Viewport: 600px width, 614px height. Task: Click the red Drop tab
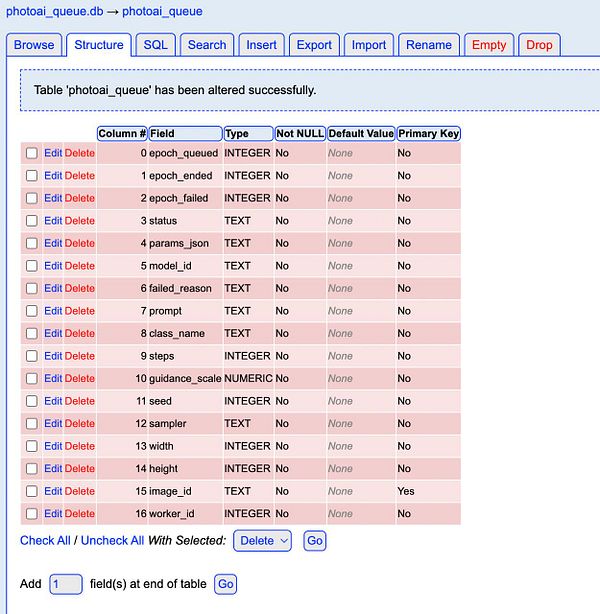tap(539, 45)
